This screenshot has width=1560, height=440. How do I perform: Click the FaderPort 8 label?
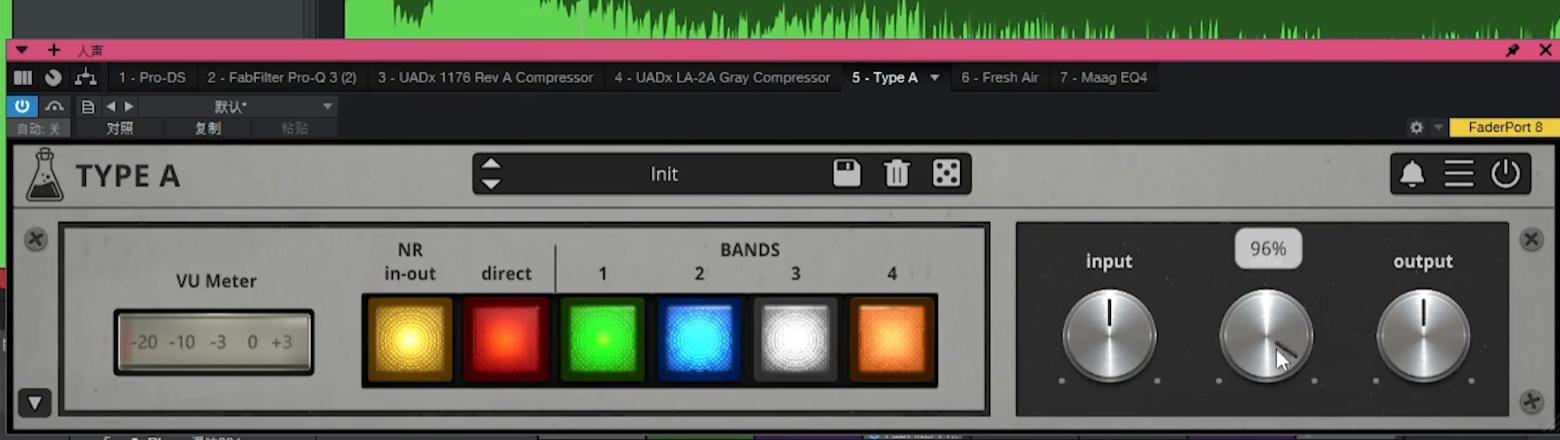[x=1505, y=127]
